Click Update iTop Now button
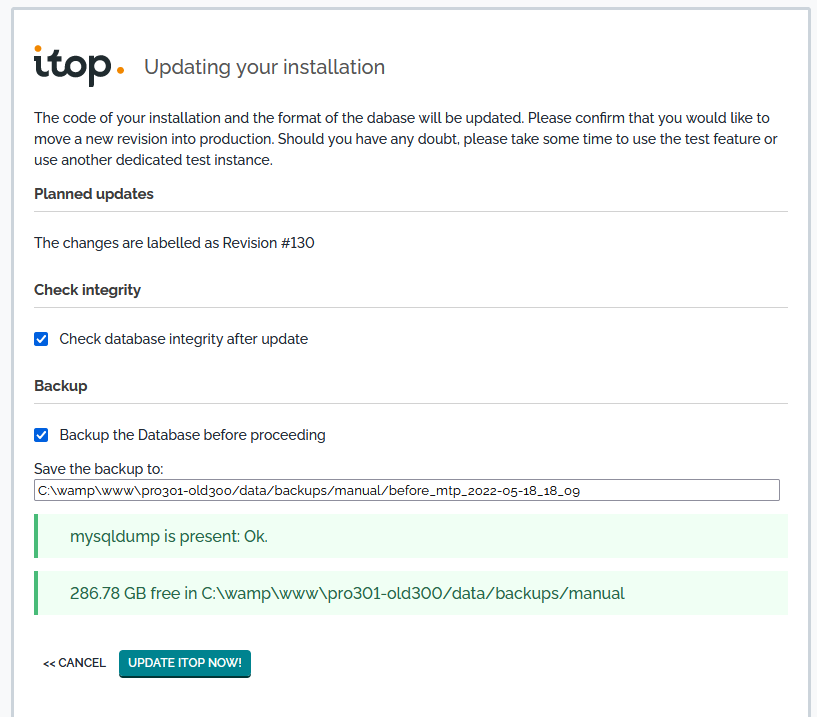 pos(185,663)
